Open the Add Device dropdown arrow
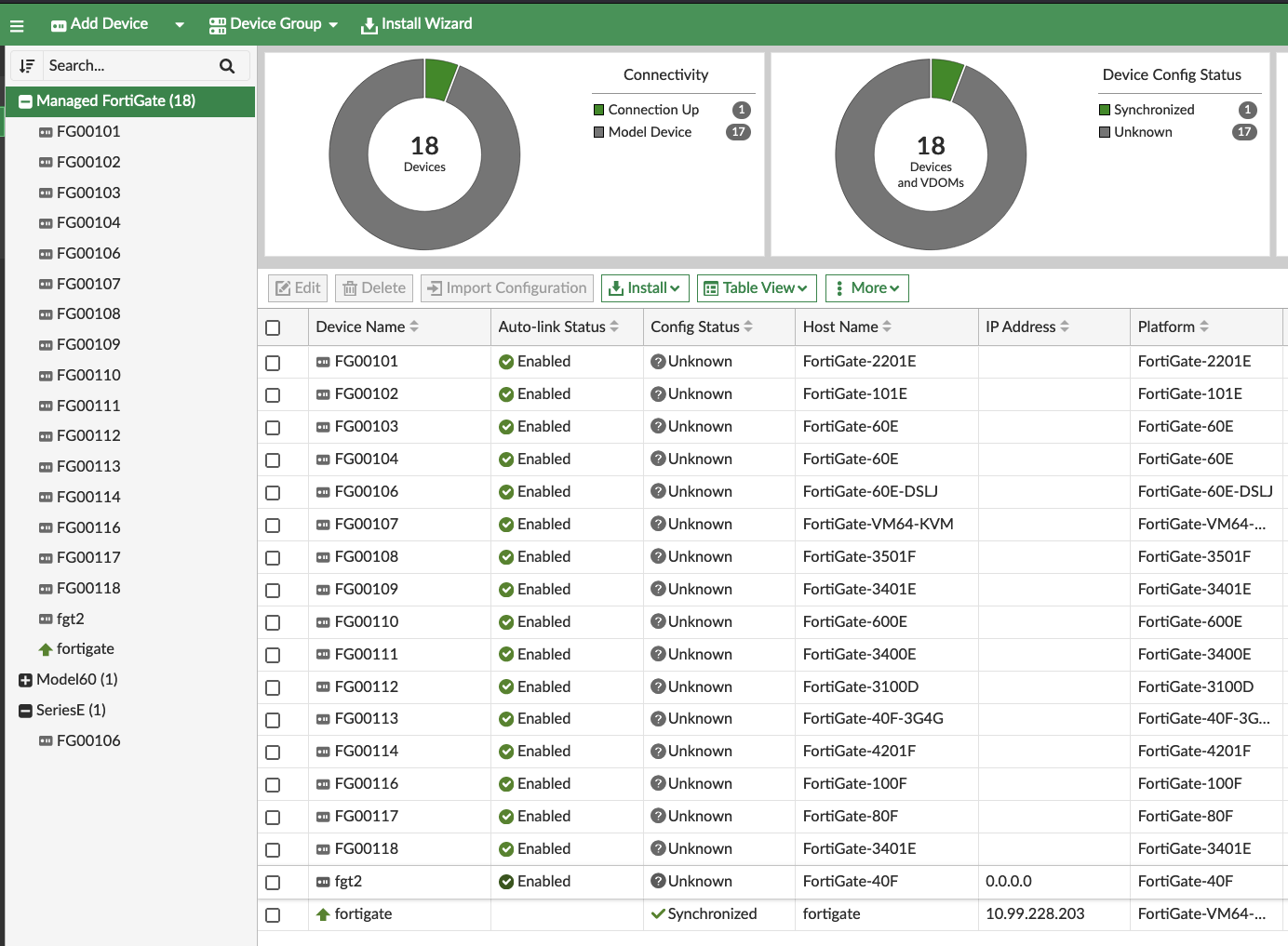 point(180,25)
